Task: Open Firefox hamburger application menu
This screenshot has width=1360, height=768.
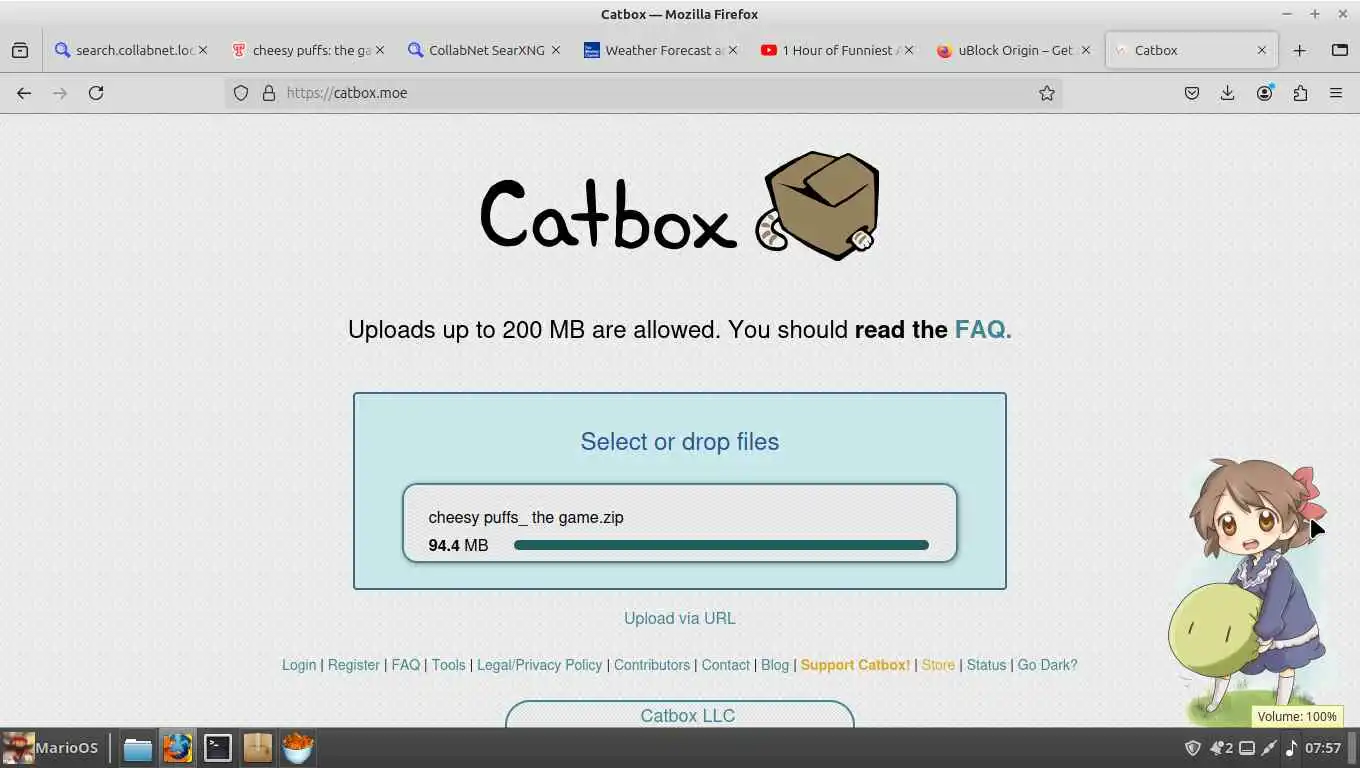Action: (1336, 93)
